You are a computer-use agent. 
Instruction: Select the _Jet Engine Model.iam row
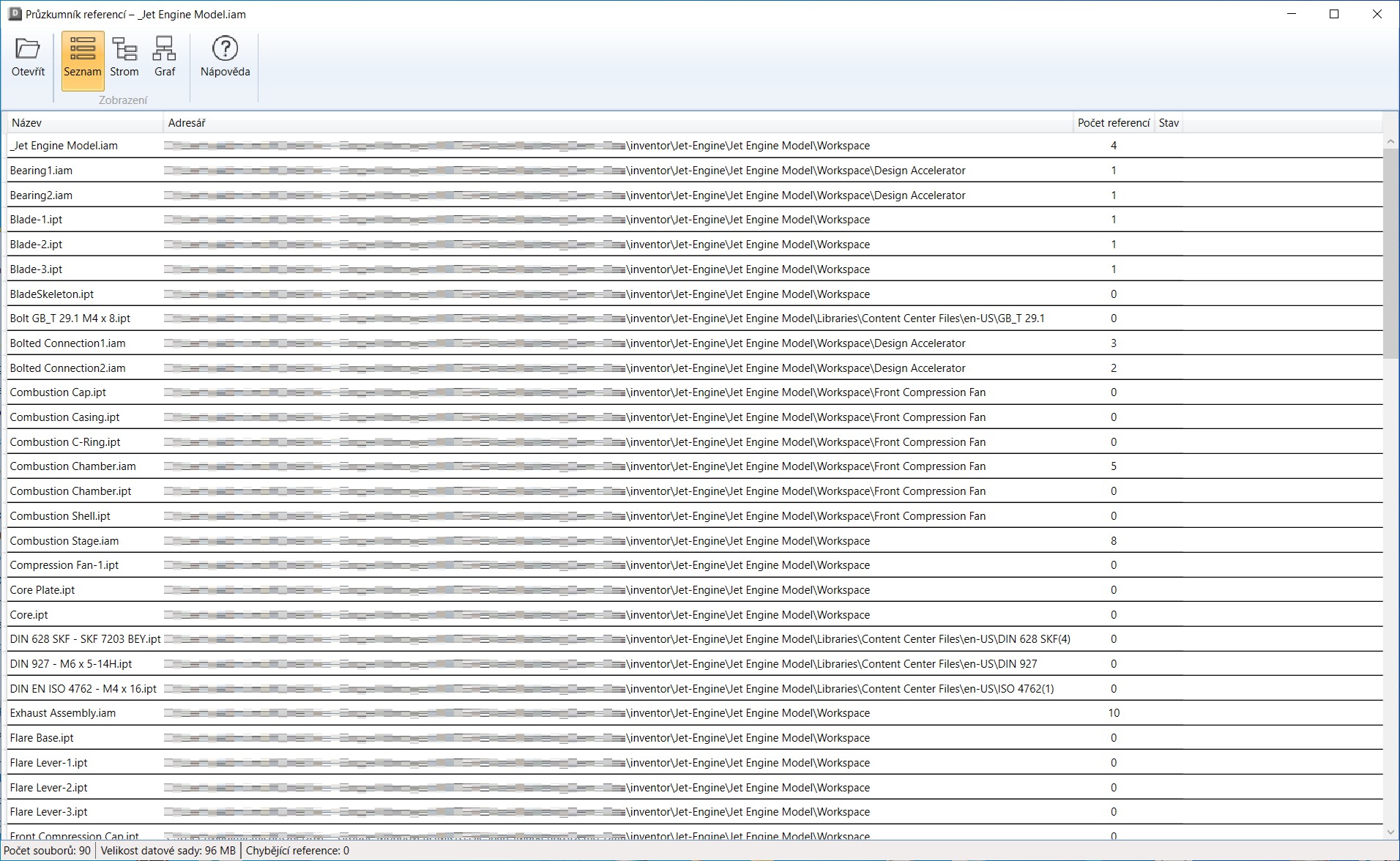point(64,146)
